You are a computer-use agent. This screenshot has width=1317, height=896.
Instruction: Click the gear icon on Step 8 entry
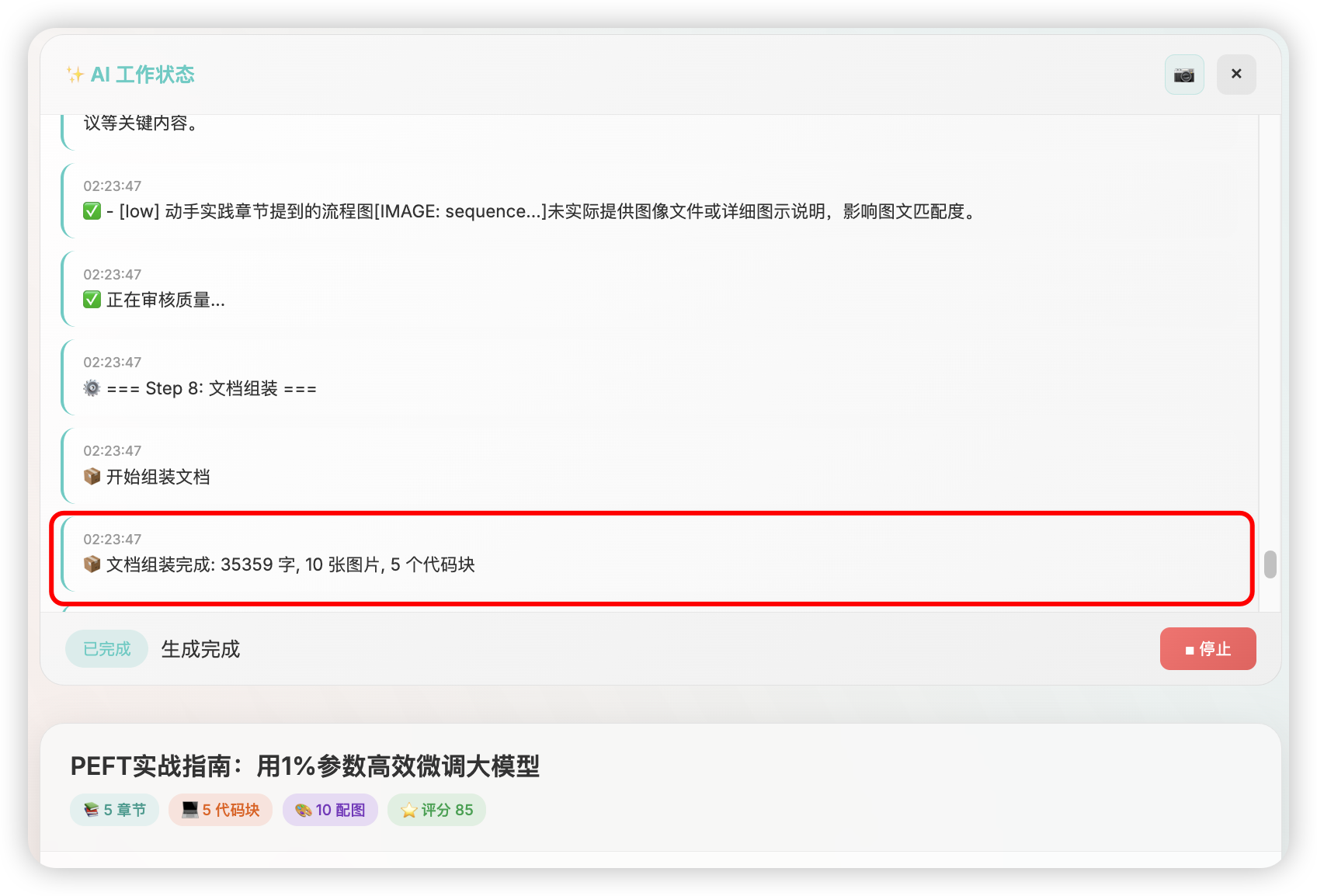click(92, 388)
